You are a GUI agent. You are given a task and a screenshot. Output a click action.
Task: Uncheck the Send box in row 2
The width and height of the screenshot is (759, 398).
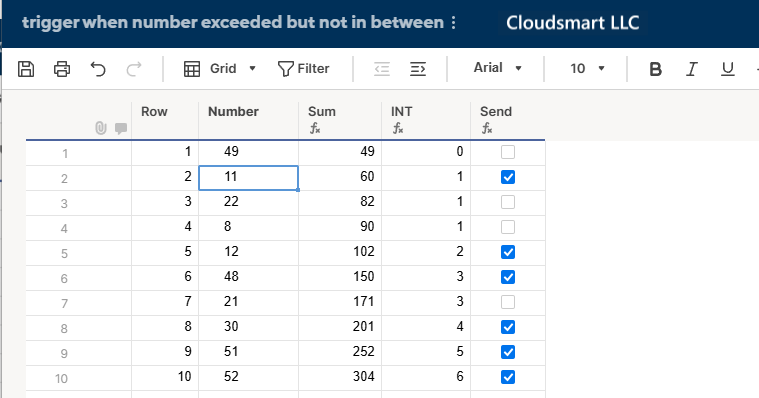click(508, 177)
